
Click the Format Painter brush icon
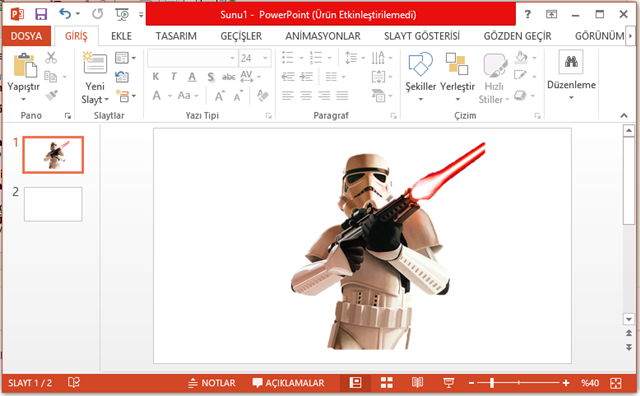pos(51,96)
